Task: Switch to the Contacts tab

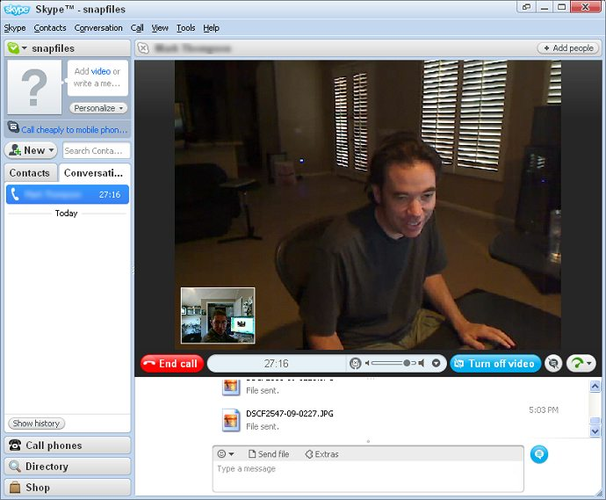Action: coord(30,173)
